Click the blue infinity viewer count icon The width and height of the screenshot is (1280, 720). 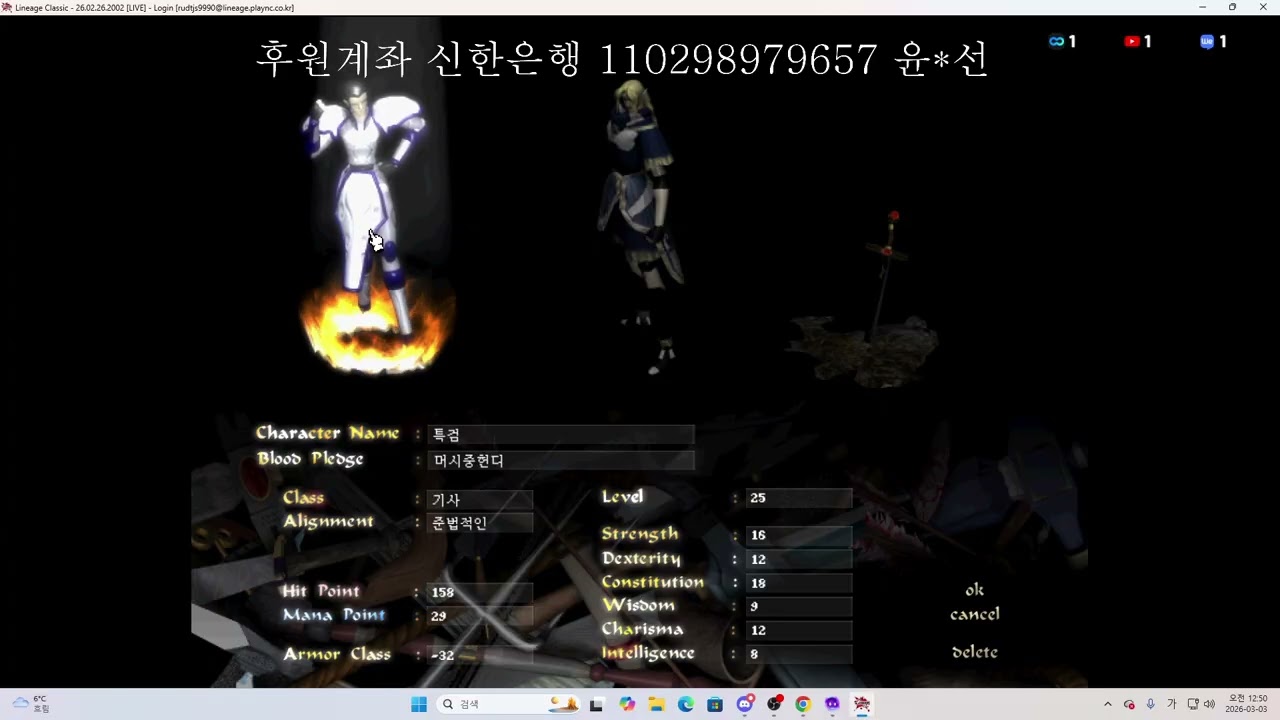[x=1056, y=42]
